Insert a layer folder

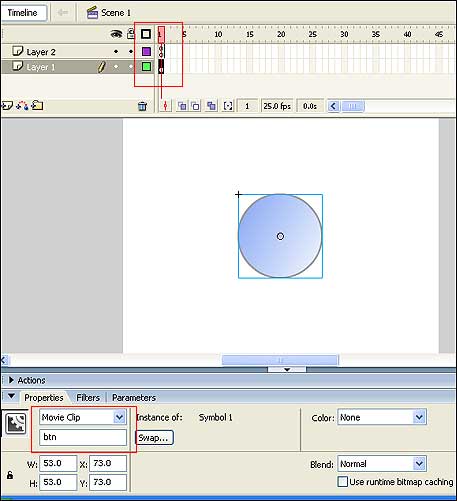coord(37,106)
